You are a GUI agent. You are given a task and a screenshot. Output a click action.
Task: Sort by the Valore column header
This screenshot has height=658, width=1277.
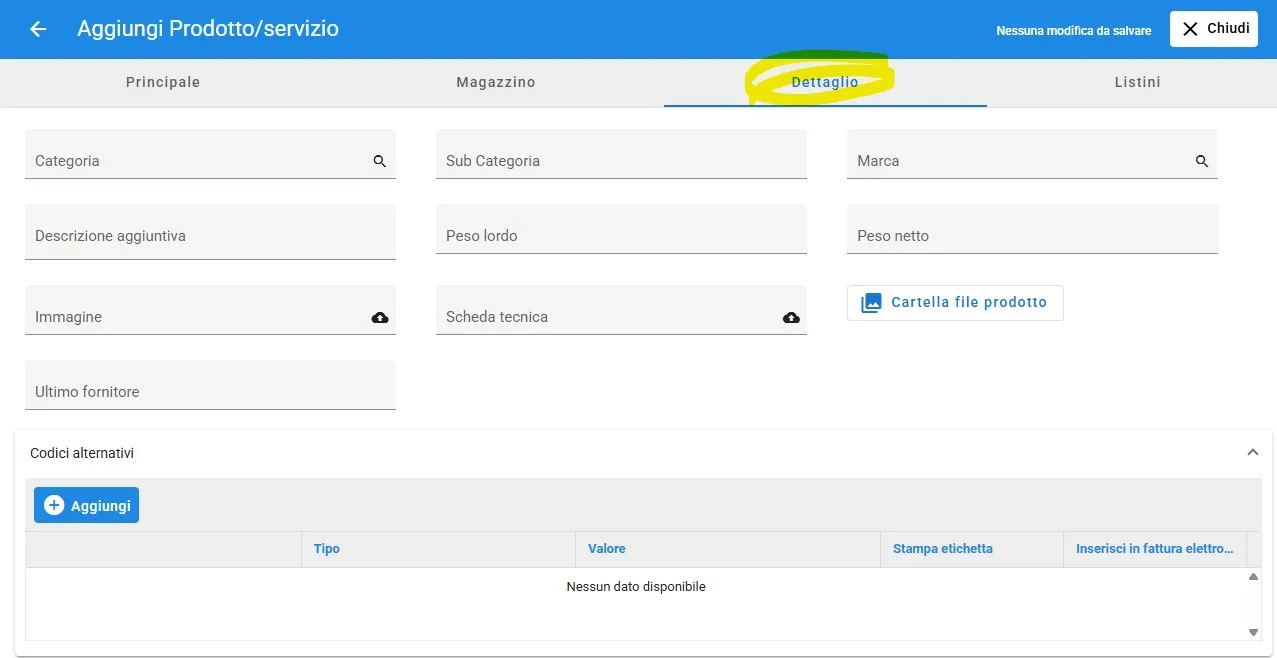607,549
